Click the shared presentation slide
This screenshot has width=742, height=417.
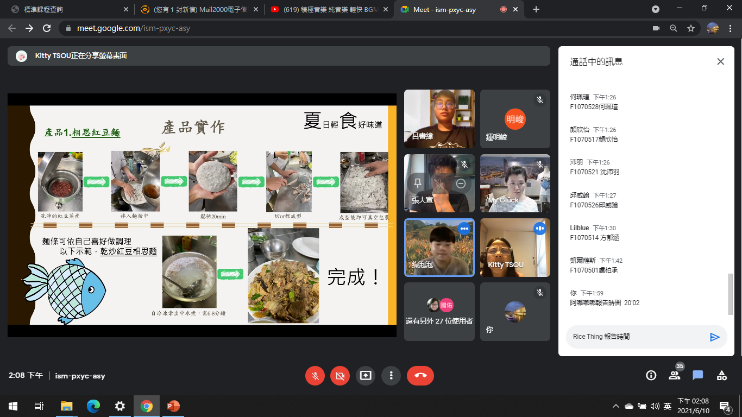click(202, 215)
